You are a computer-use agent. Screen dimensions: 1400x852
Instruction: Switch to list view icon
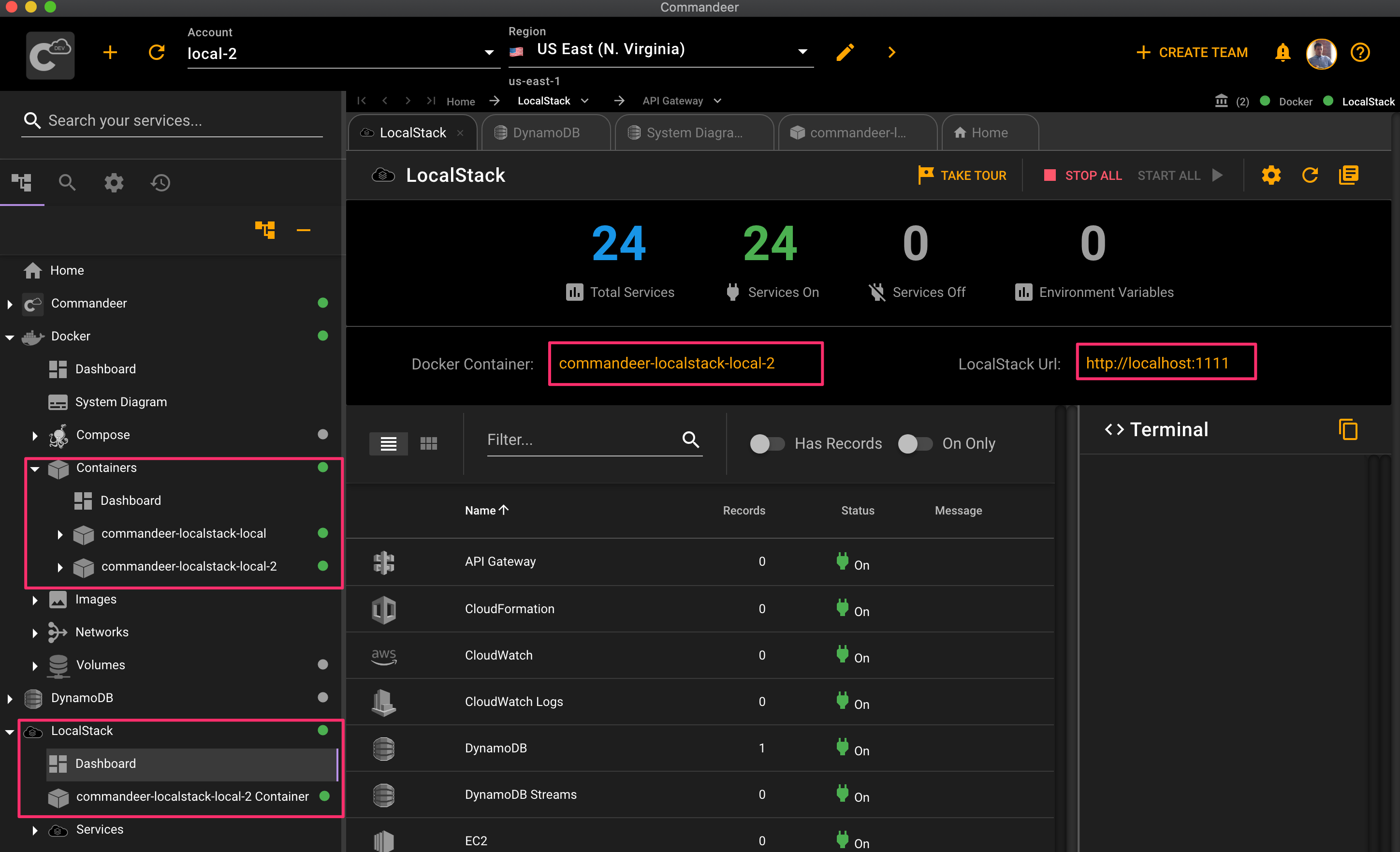coord(389,443)
